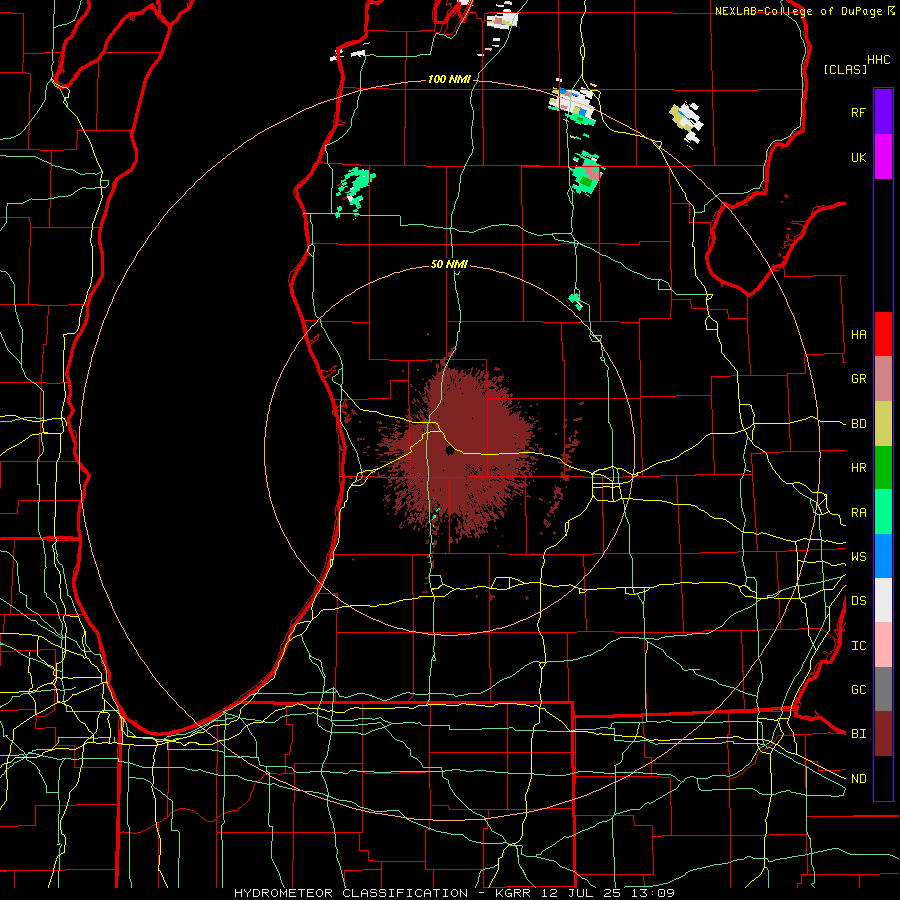Click the UK magenta legend swatch

click(x=883, y=157)
